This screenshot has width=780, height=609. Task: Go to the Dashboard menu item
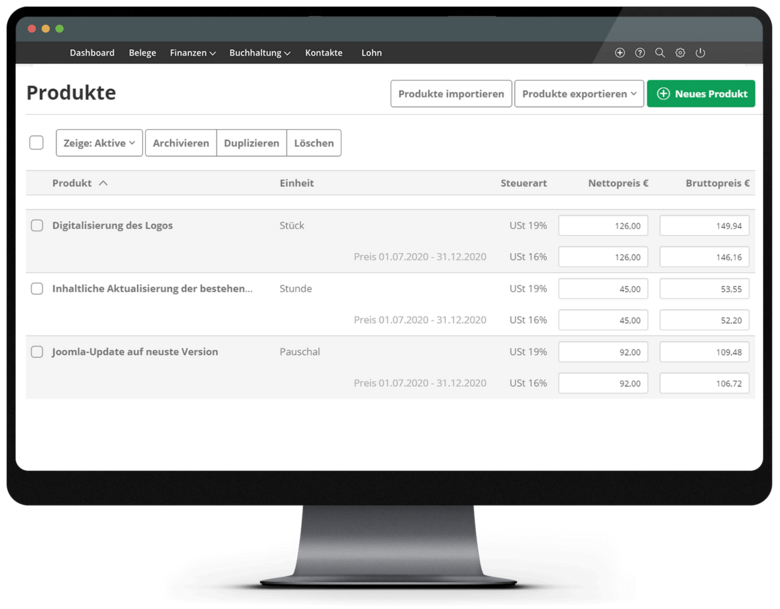[92, 53]
